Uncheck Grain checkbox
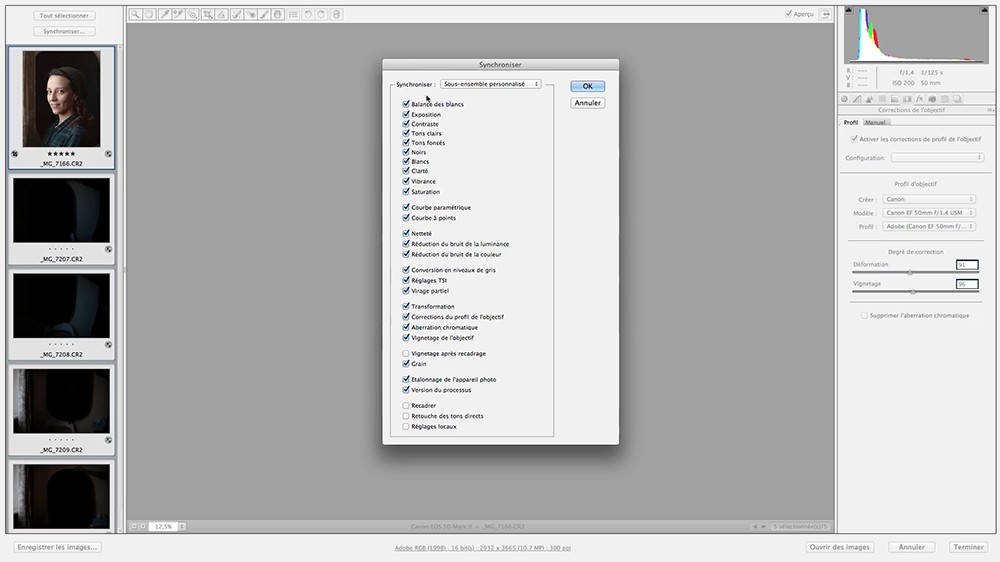 (x=406, y=364)
